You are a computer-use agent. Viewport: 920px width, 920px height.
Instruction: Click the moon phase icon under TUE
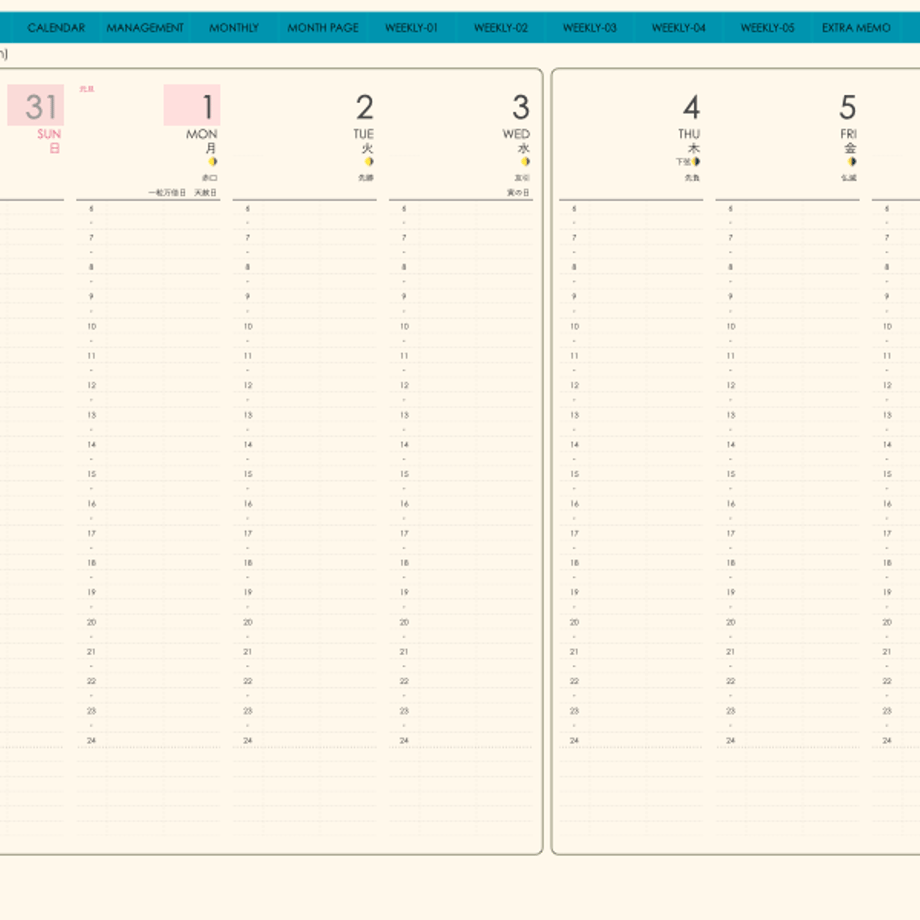[x=368, y=161]
